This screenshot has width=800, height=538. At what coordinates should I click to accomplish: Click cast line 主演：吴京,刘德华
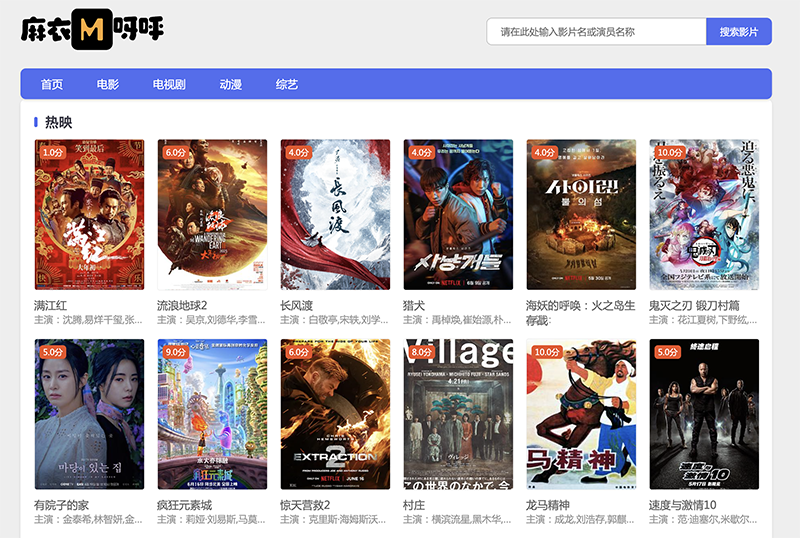211,320
